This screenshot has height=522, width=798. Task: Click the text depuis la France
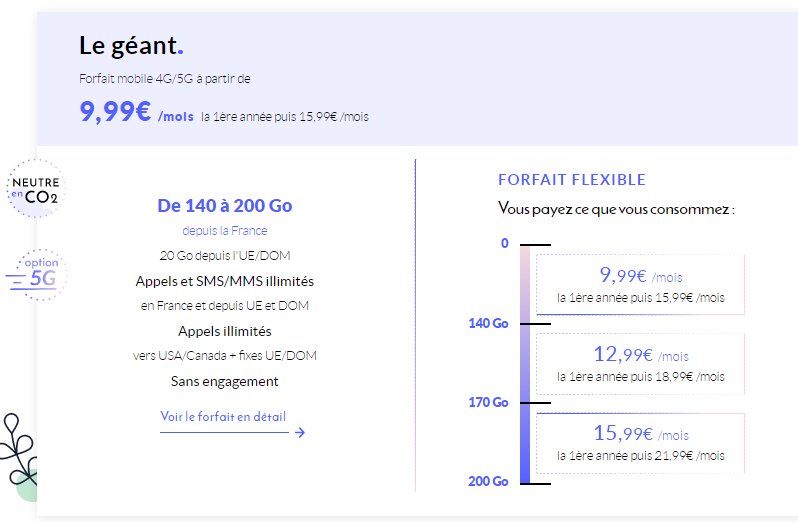224,230
